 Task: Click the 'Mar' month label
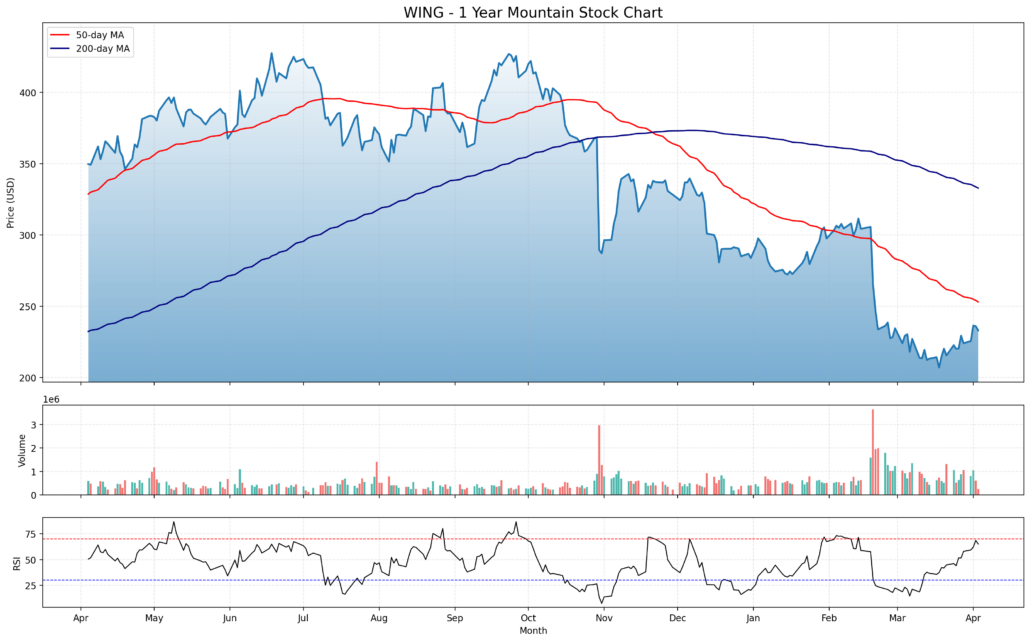click(x=897, y=618)
